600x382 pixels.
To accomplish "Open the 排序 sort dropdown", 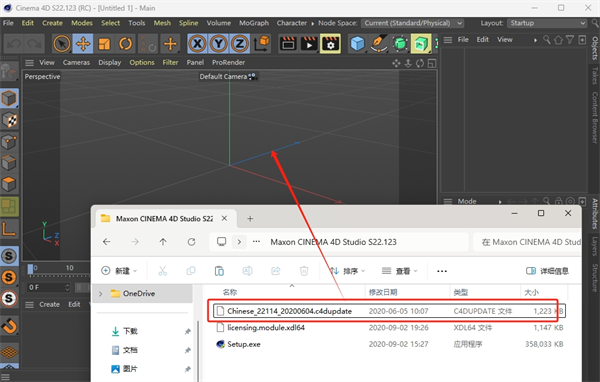I will pos(347,271).
